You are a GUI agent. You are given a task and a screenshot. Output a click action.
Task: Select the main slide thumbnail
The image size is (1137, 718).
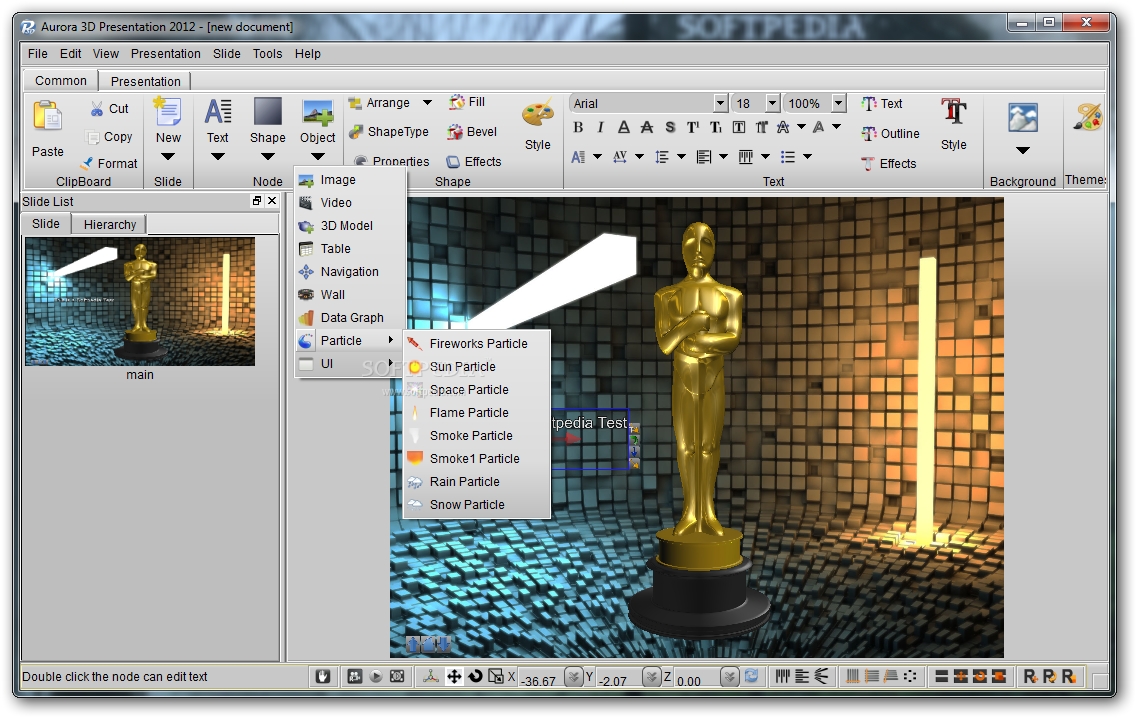pos(140,302)
